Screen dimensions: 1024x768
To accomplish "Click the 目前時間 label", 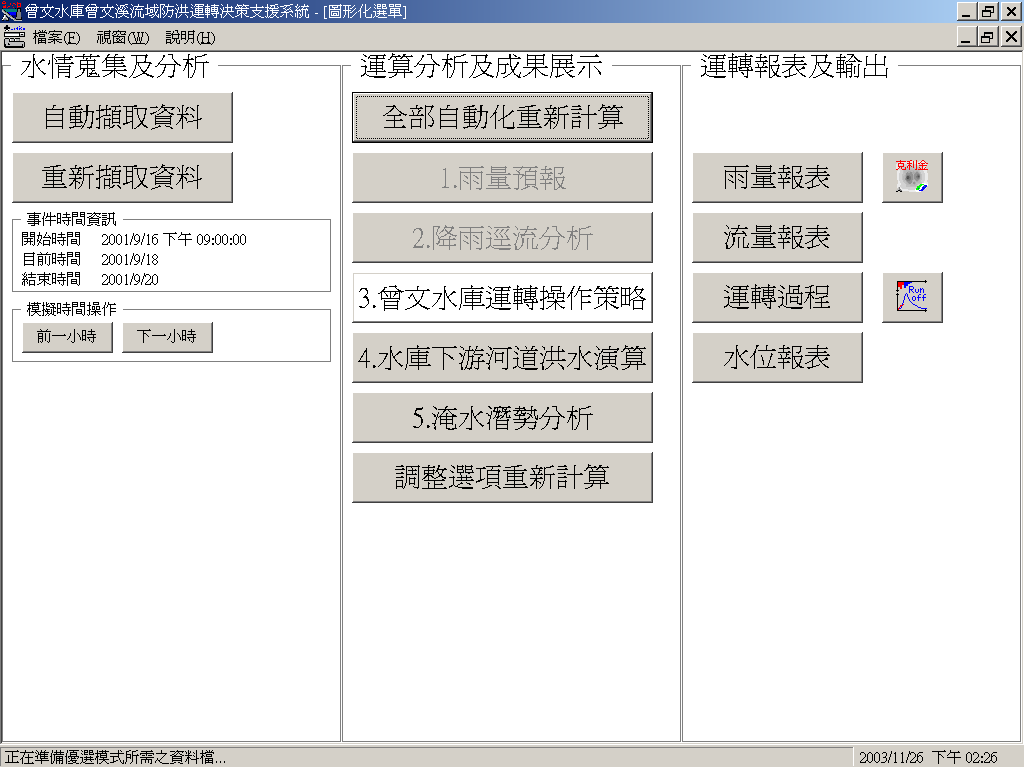I will pyautogui.click(x=52, y=260).
